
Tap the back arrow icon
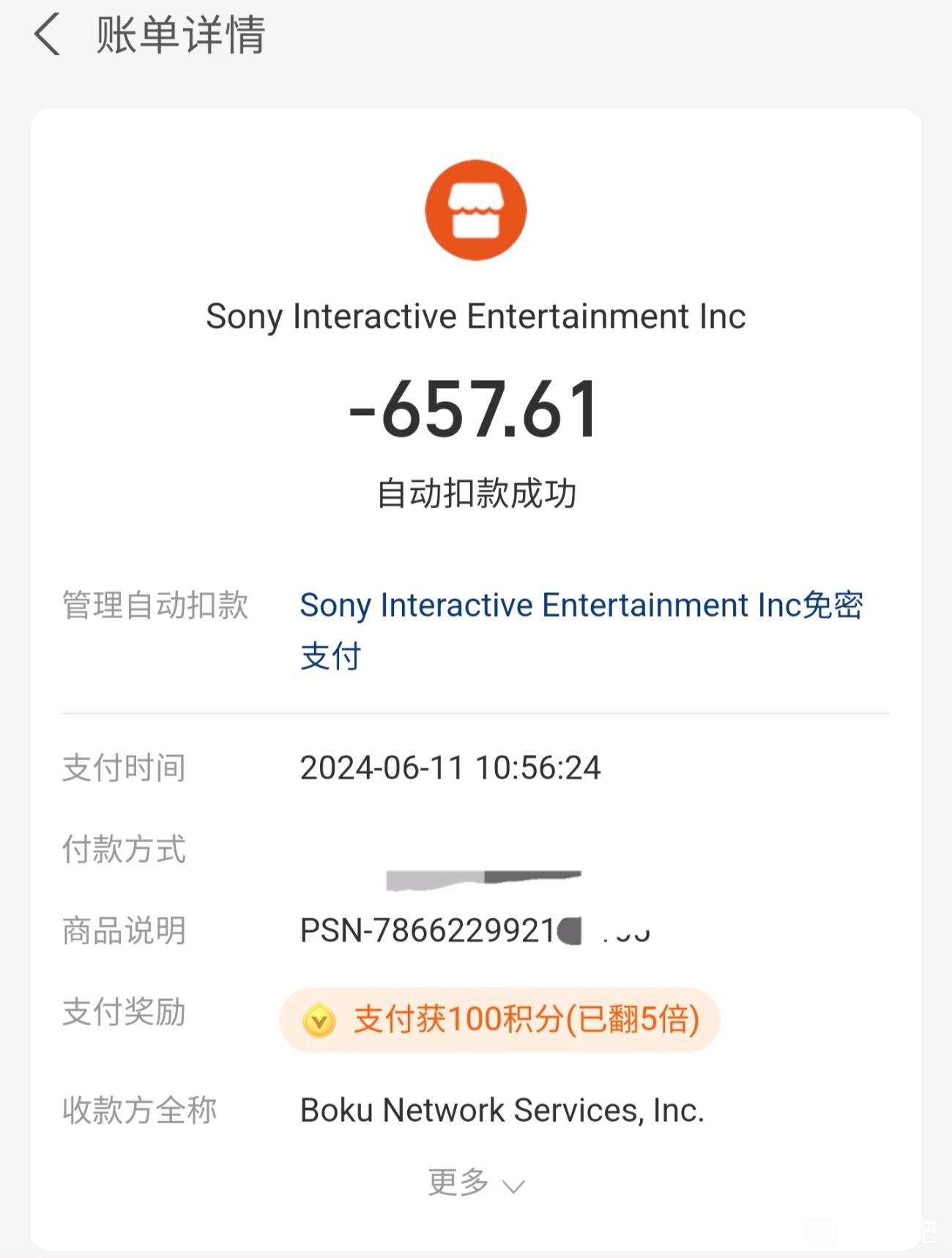[x=47, y=35]
